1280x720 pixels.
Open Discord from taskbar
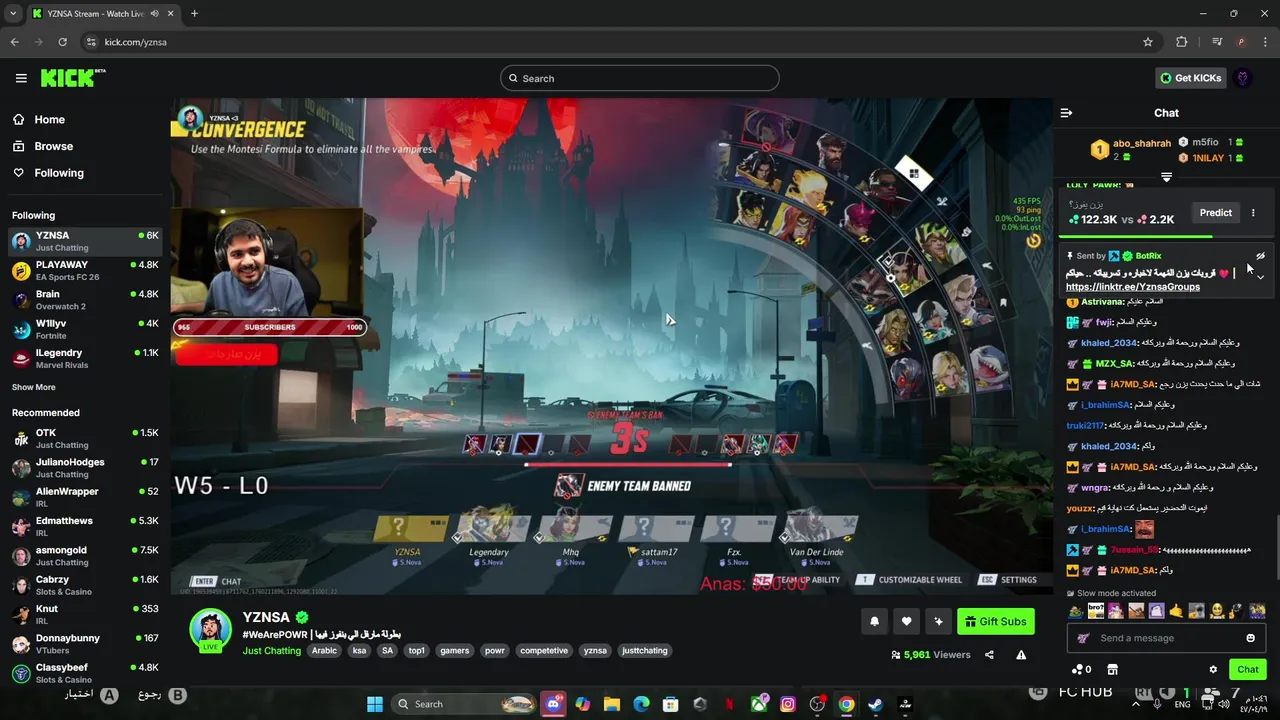click(x=553, y=704)
